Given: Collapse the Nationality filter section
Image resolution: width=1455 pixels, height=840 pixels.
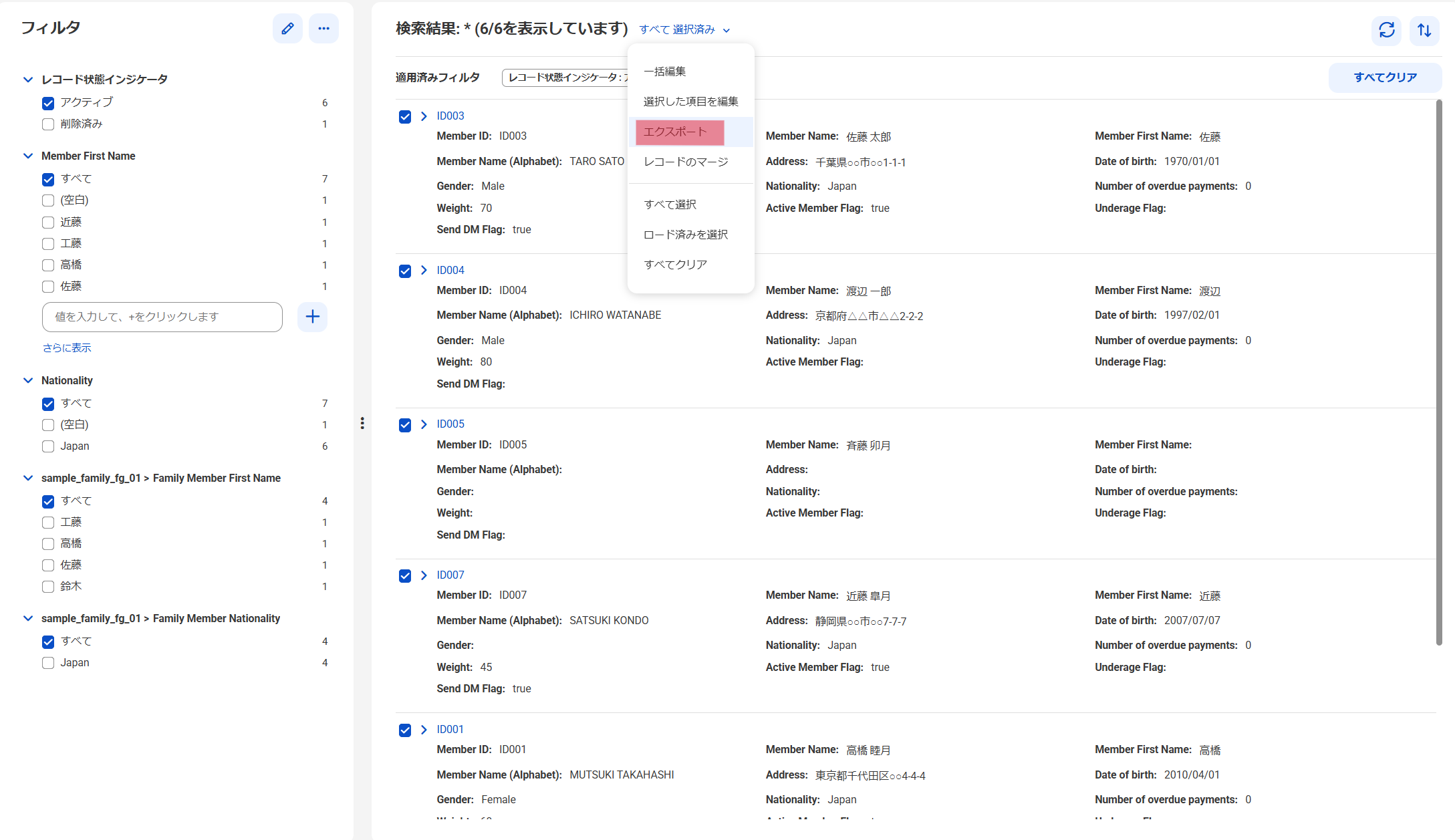Looking at the screenshot, I should tap(28, 380).
